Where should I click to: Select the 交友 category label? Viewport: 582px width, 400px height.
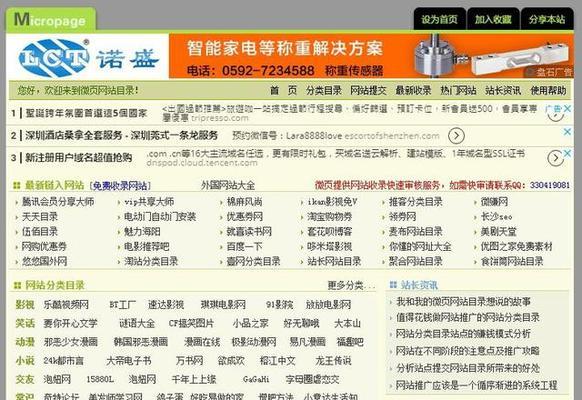point(25,379)
